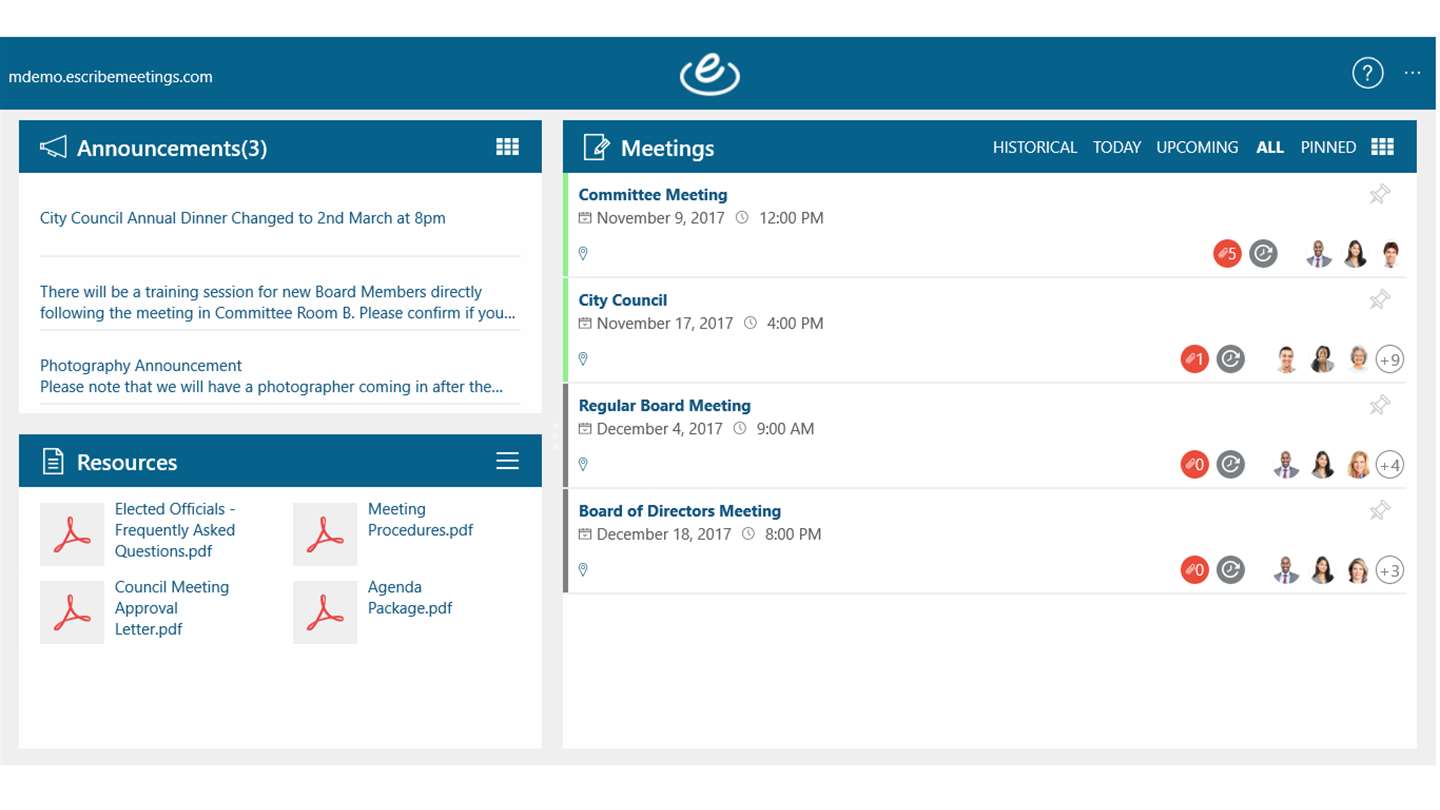Screen dimensions: 1440x810
Task: Click City Council meeting sync icon
Action: [1230, 359]
